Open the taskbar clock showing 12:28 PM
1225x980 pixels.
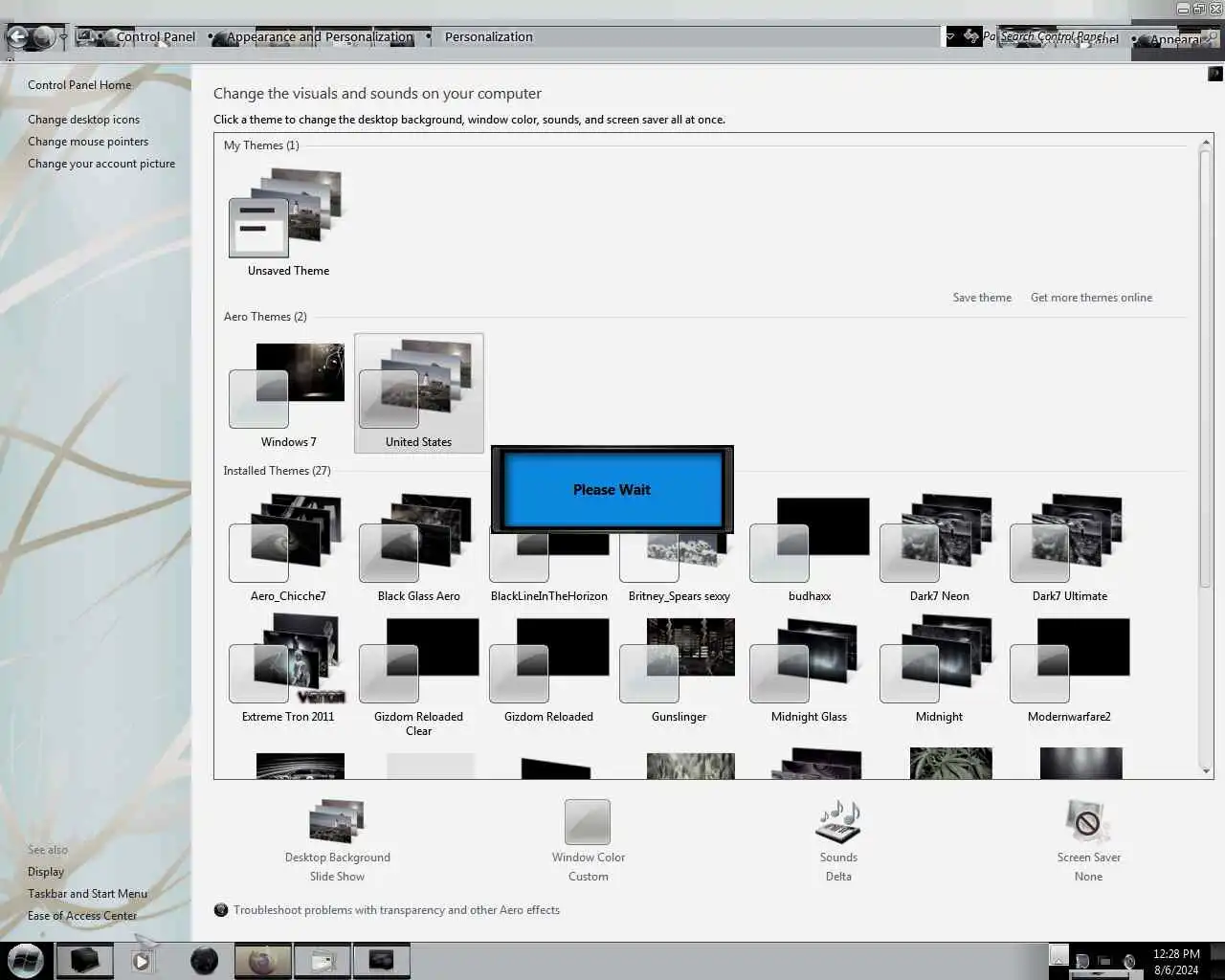point(1176,962)
